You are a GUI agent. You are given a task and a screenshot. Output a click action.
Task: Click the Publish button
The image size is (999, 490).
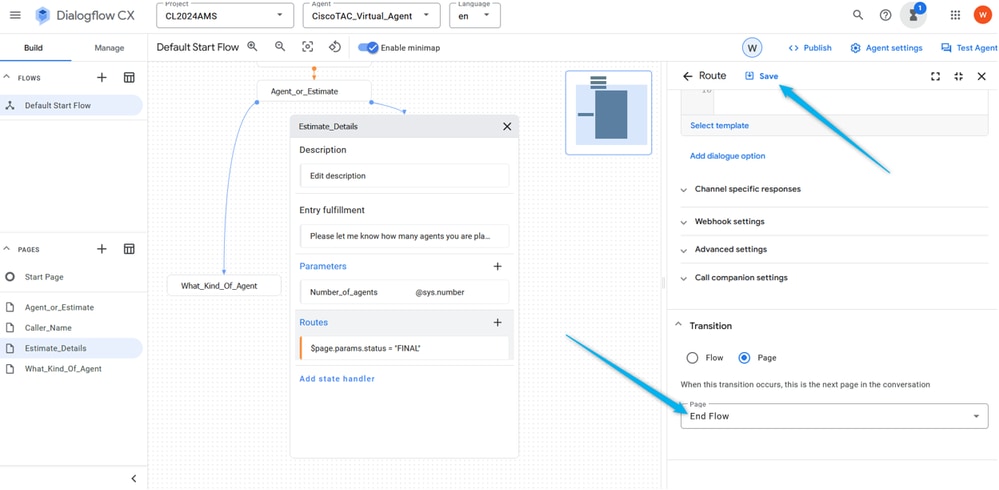coord(810,48)
